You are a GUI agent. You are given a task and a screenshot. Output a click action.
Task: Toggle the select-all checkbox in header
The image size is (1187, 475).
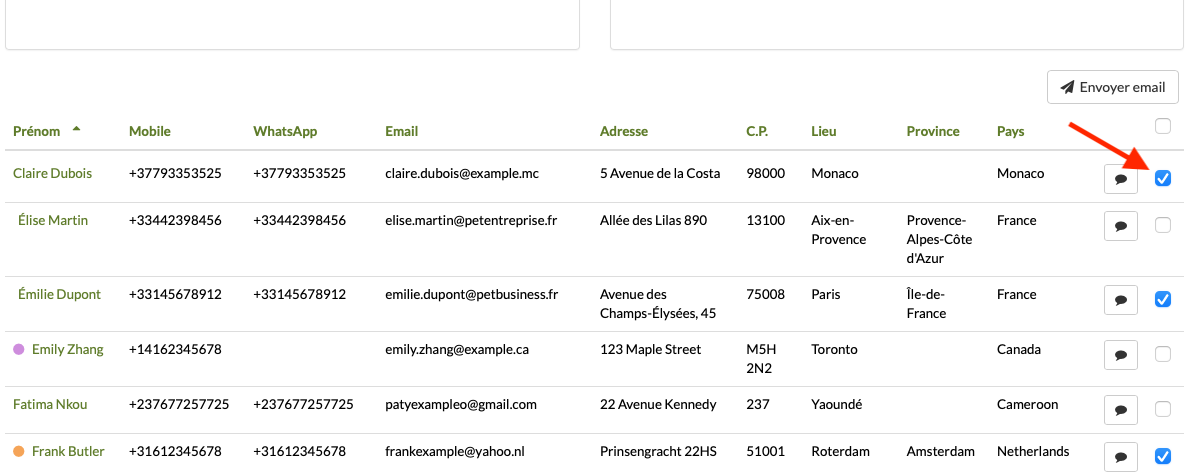1162,126
